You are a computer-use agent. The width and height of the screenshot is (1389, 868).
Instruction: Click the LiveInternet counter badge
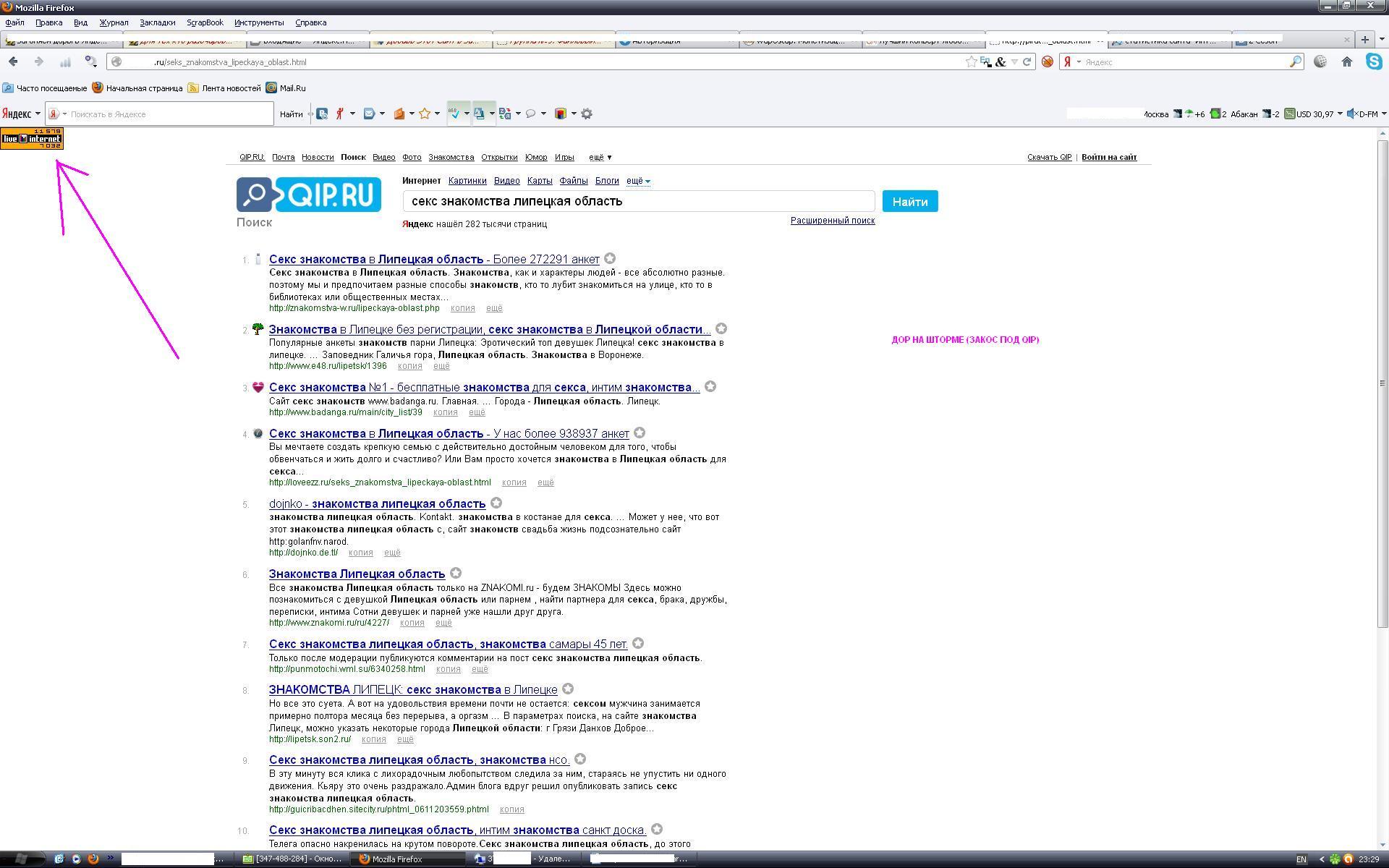[32, 138]
